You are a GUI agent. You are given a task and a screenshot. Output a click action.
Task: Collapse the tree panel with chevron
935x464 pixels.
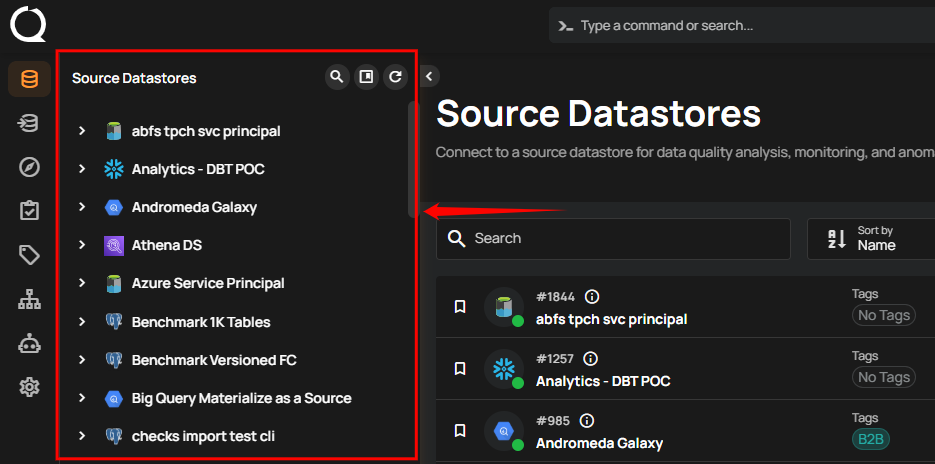pos(429,76)
